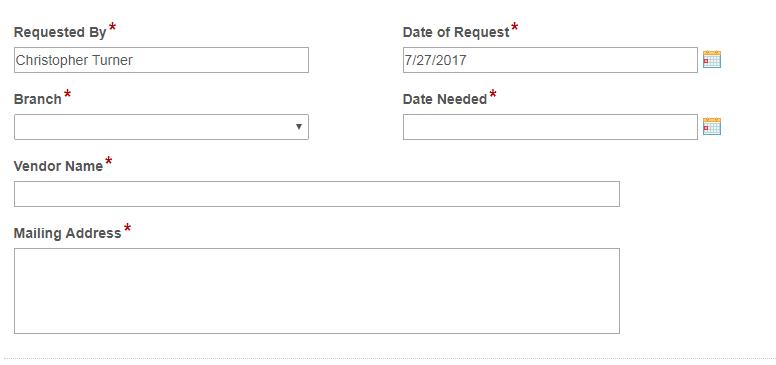Click into the empty Date Needed field
Screen dimensions: 776x365
pos(550,127)
